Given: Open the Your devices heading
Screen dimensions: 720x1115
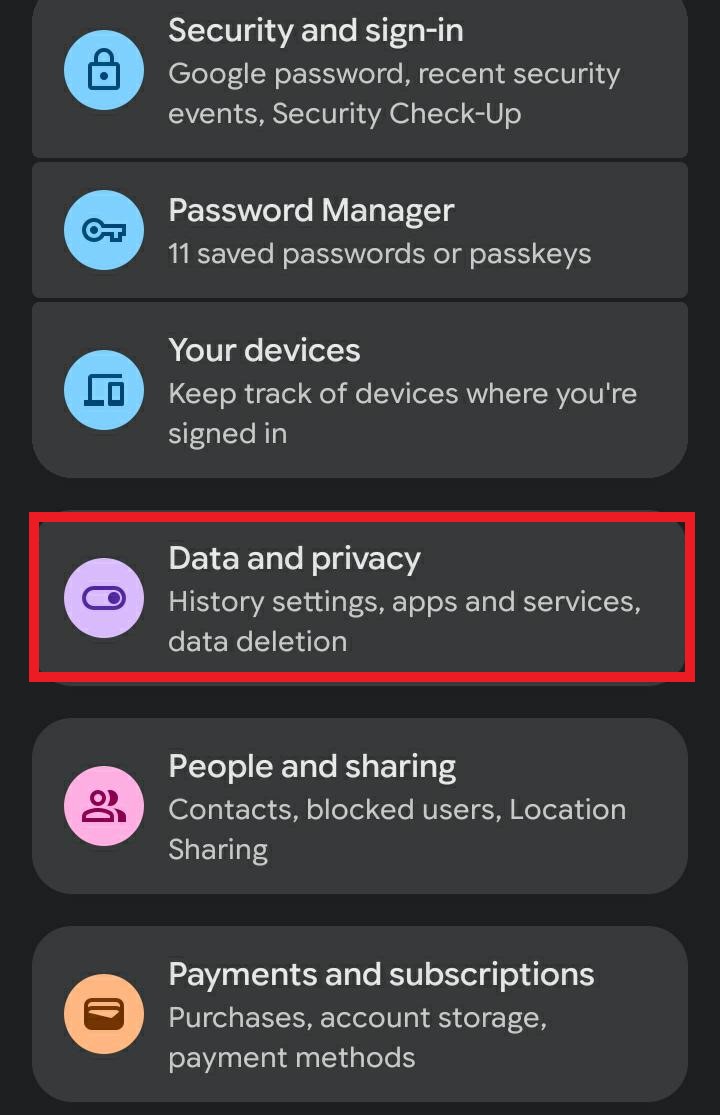Looking at the screenshot, I should tap(264, 350).
